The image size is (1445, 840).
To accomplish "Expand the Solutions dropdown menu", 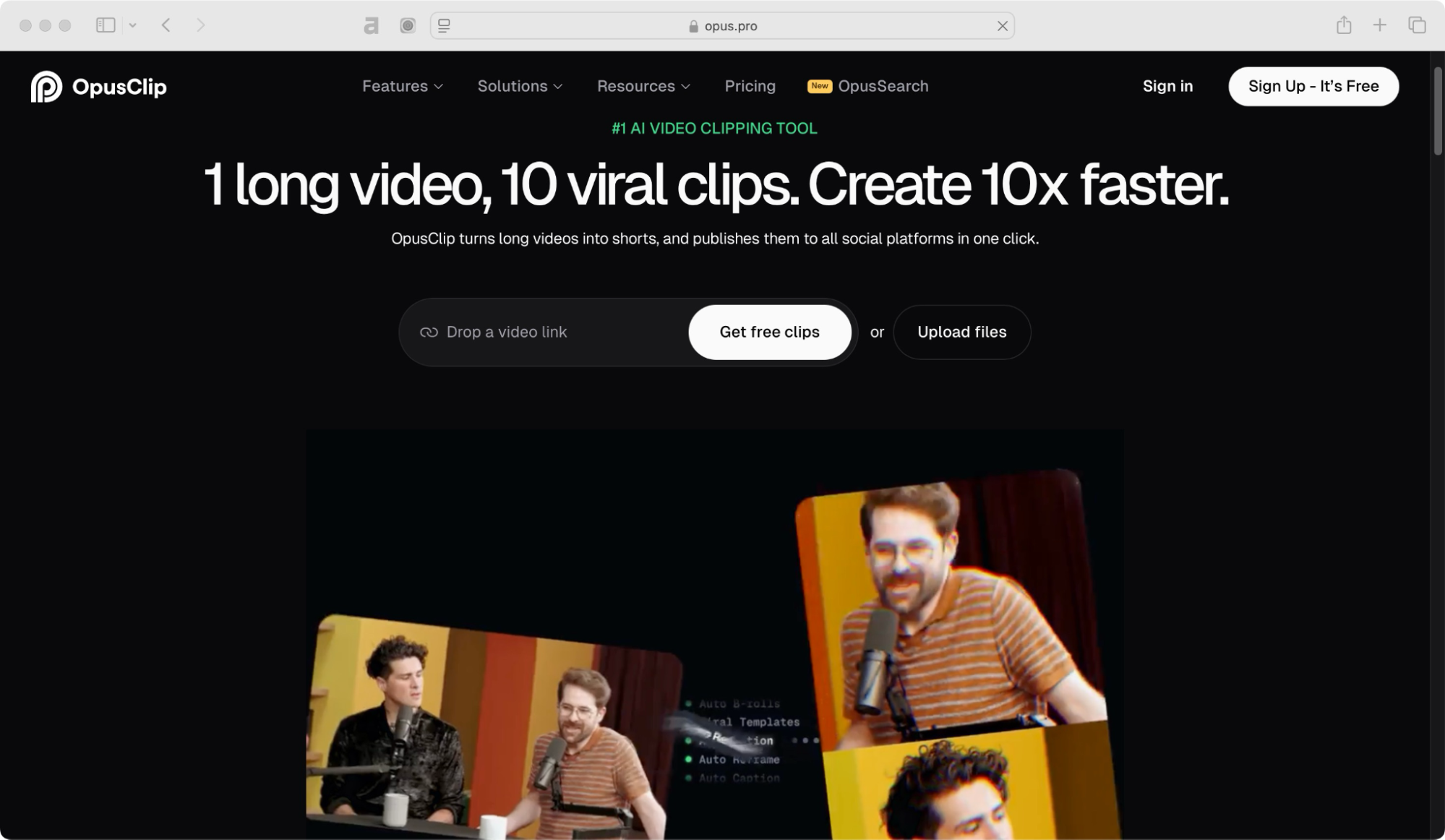I will coord(520,86).
